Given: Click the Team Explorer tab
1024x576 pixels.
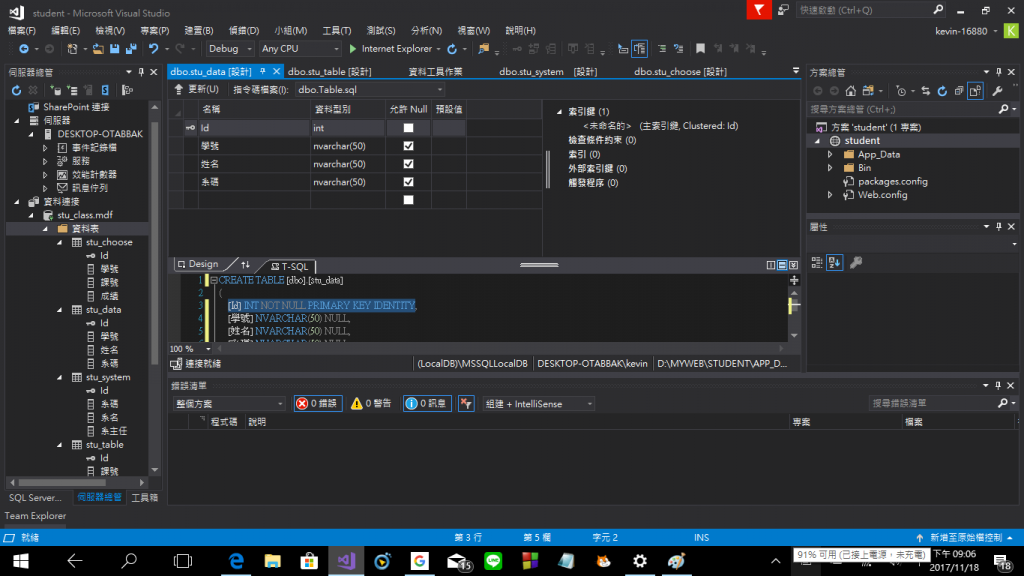Looking at the screenshot, I should (35, 516).
